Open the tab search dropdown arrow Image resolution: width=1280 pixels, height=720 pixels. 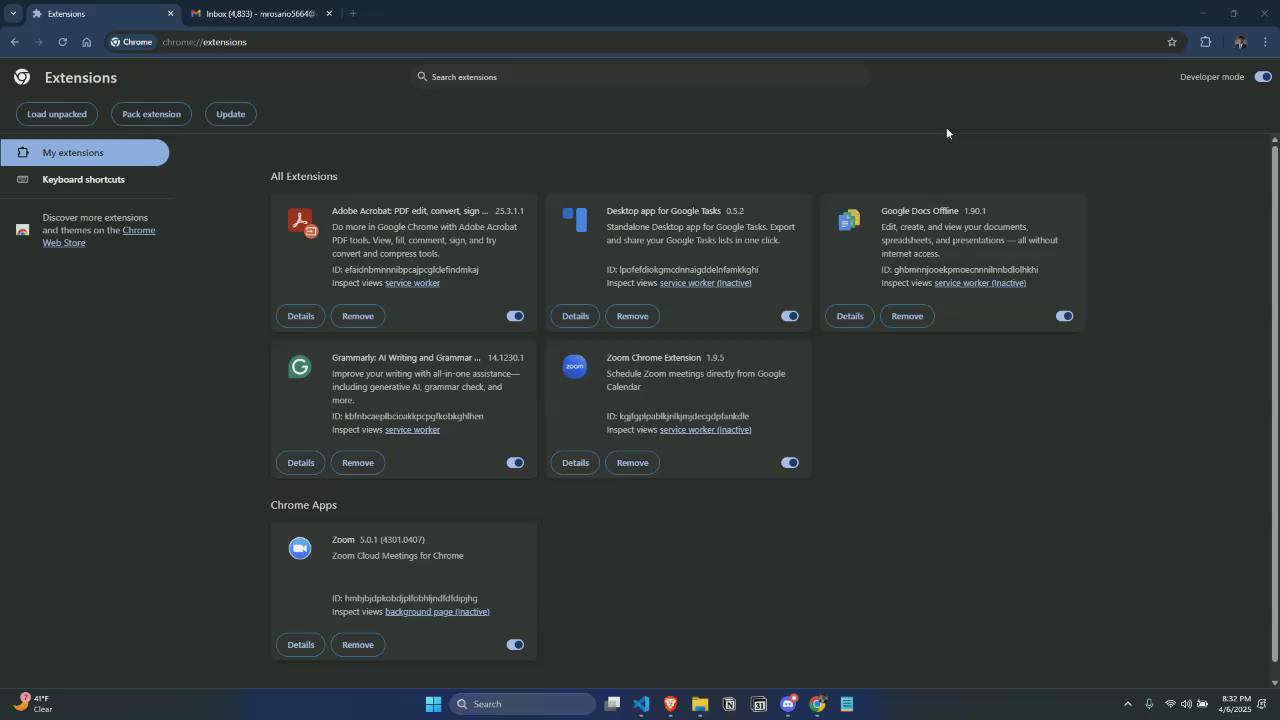pyautogui.click(x=13, y=14)
